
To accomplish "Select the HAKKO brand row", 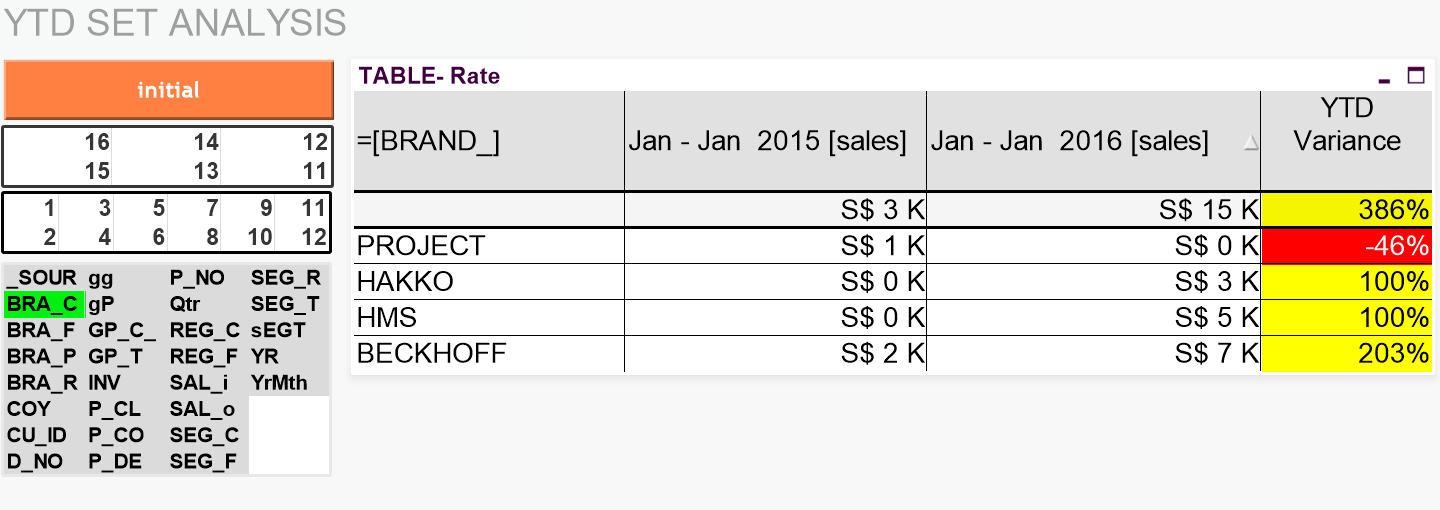I will pos(405,282).
